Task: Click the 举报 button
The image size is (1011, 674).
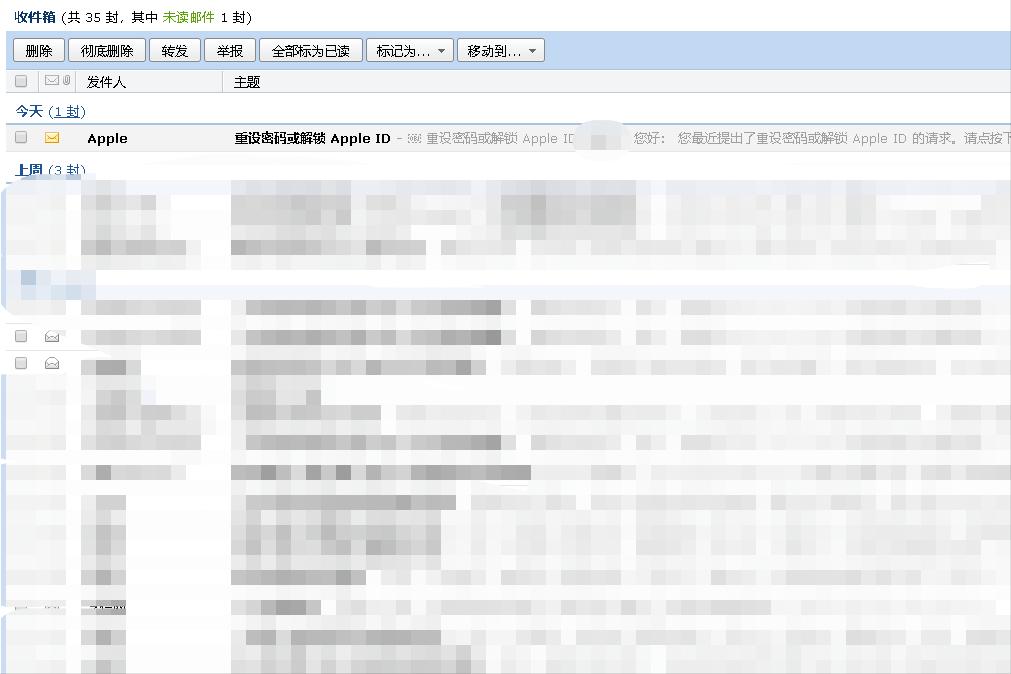Action: pos(230,49)
